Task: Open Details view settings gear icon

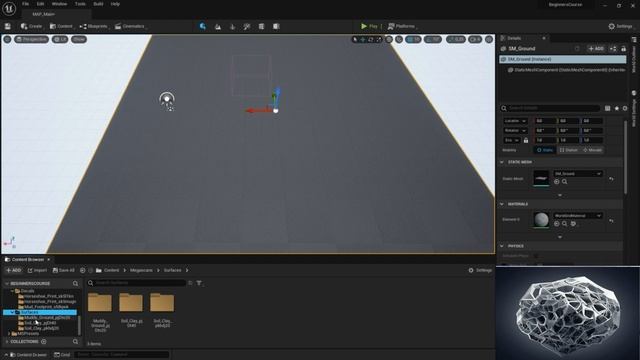Action: point(625,108)
